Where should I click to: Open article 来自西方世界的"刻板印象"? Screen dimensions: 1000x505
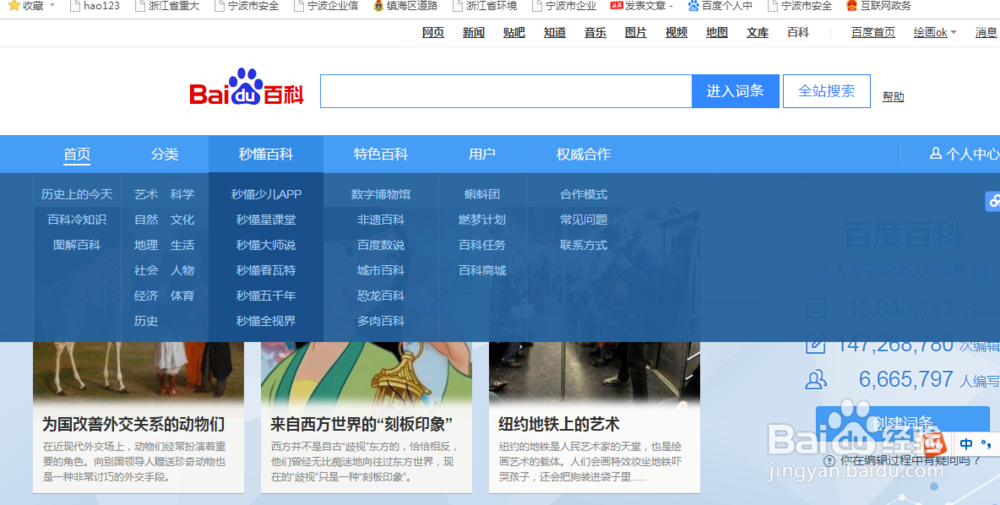(x=362, y=424)
